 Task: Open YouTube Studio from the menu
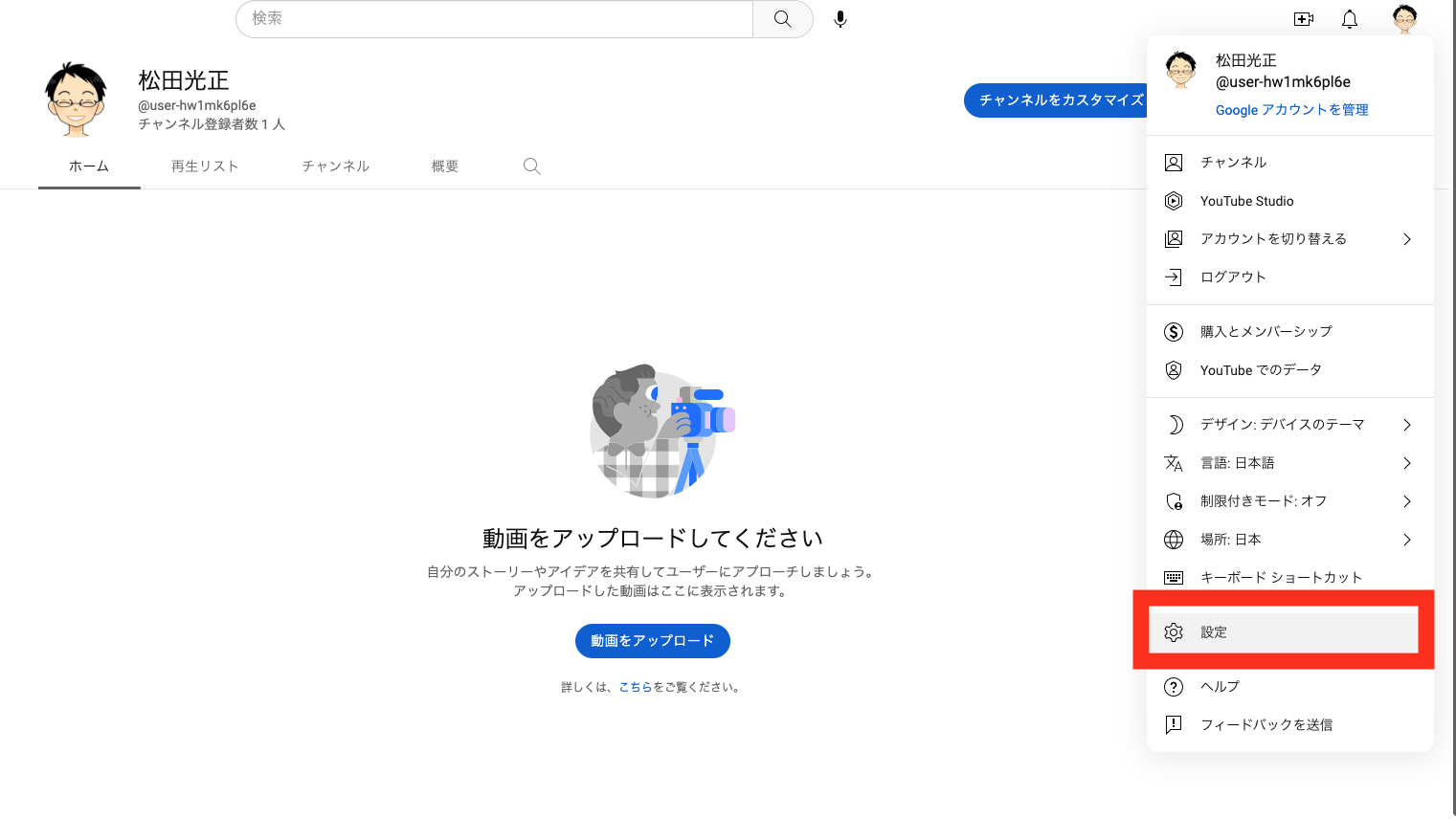click(1246, 201)
